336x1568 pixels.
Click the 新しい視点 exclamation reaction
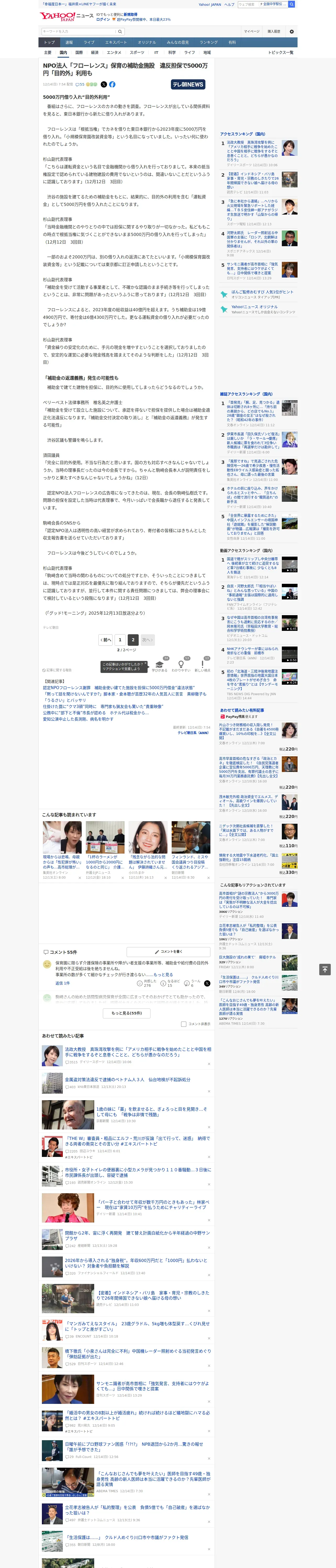203,665
